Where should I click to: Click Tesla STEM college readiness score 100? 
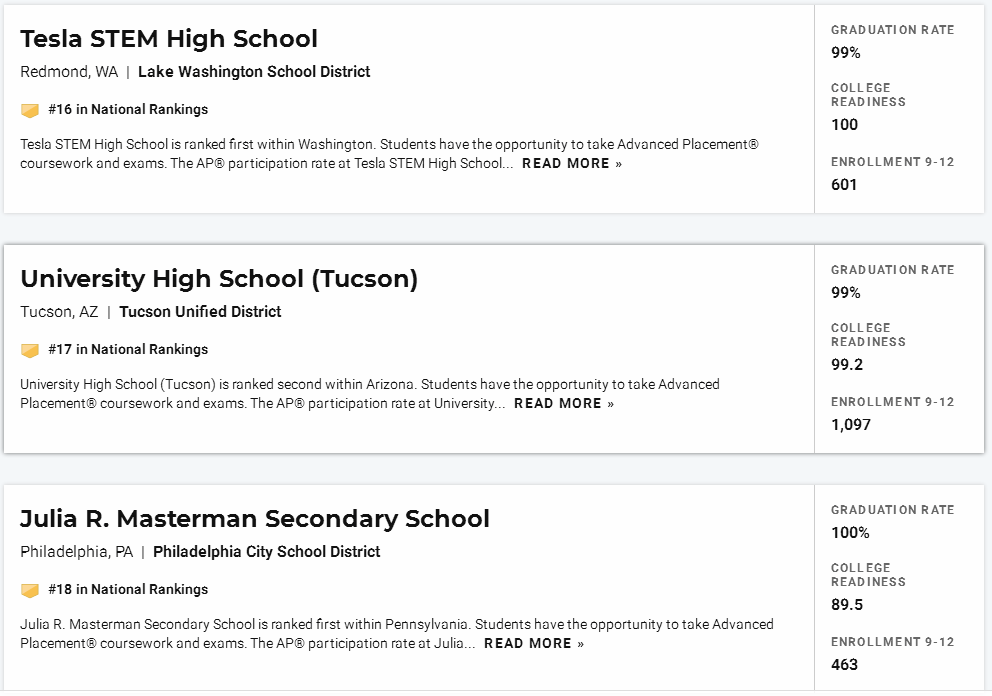(845, 124)
